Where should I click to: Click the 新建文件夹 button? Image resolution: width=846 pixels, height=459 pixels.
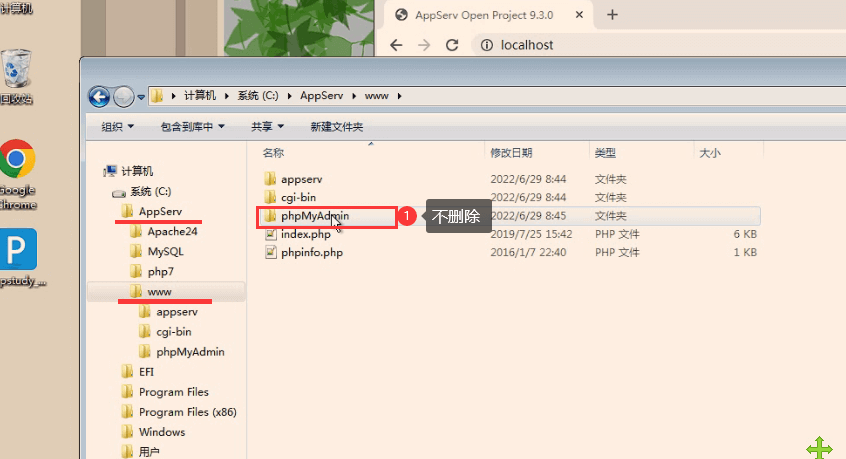pyautogui.click(x=337, y=127)
